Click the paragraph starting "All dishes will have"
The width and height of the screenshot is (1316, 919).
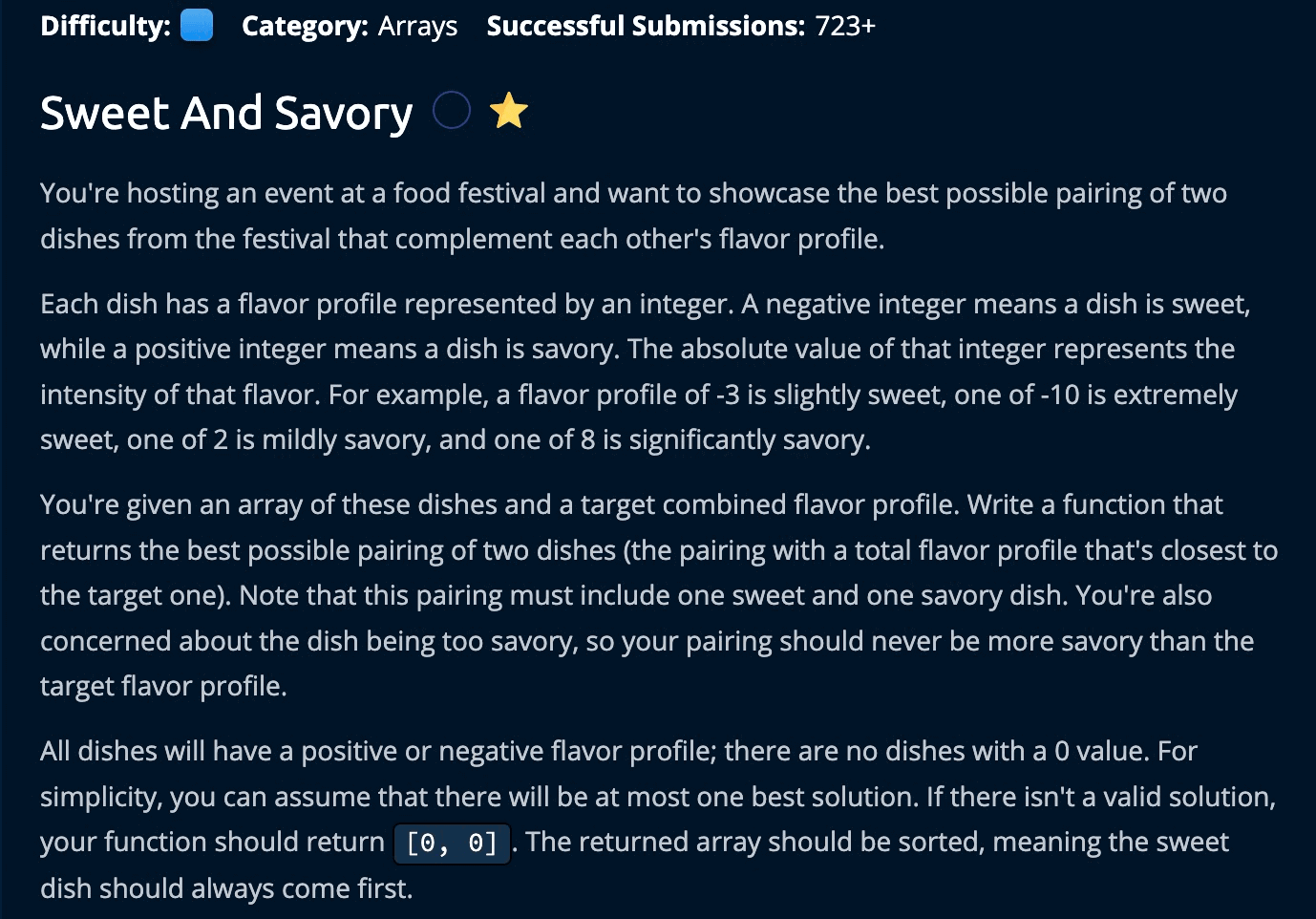[657, 819]
